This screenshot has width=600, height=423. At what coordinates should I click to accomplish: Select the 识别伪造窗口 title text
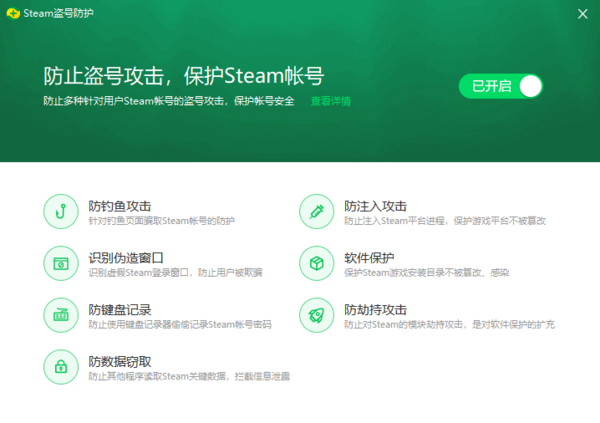tap(126, 258)
